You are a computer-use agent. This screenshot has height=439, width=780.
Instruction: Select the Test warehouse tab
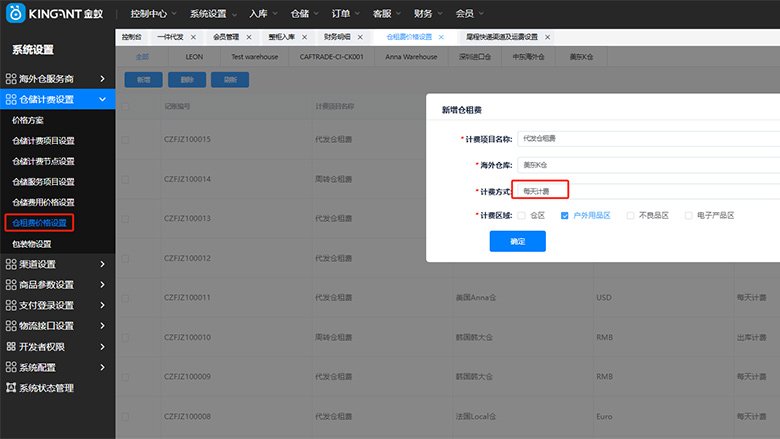[254, 57]
